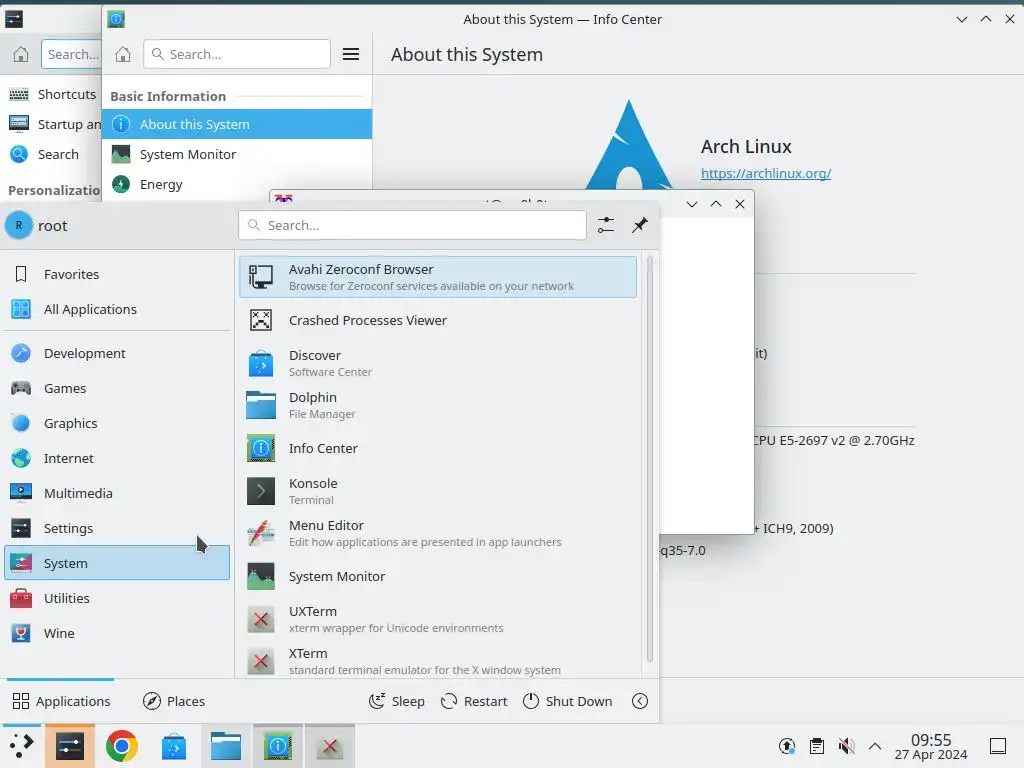Open Games category
1024x768 pixels.
tap(117, 388)
